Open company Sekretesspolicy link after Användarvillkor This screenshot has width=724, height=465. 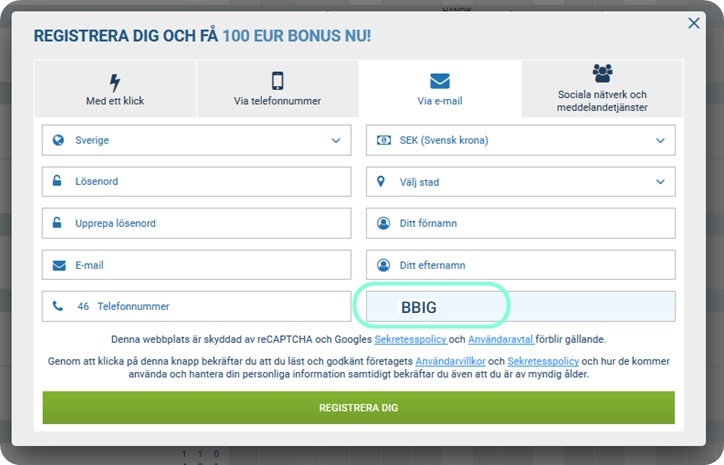click(543, 361)
